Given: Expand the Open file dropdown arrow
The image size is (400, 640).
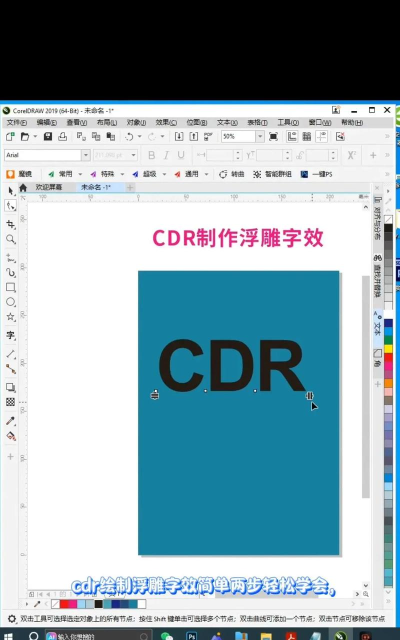Looking at the screenshot, I should coord(36,136).
